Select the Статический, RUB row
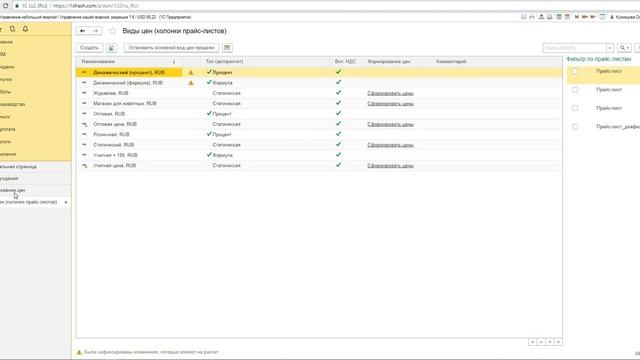 (319, 145)
